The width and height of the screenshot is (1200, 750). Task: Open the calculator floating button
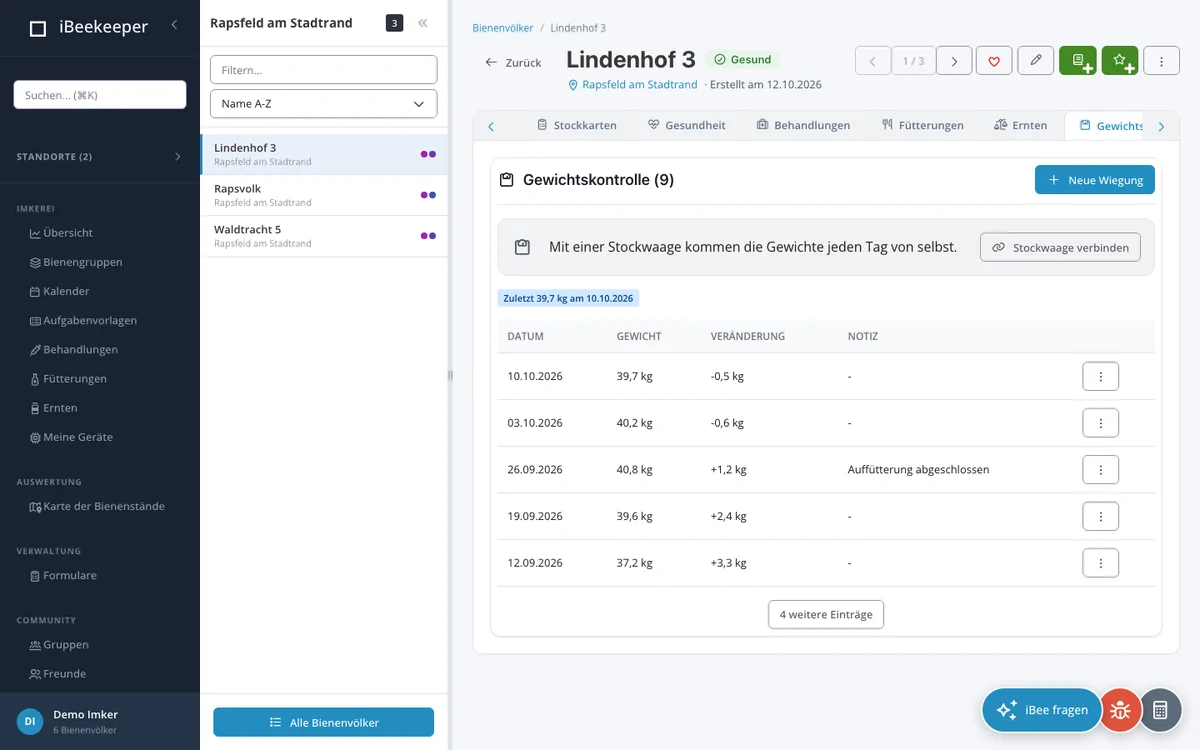[x=1160, y=710]
